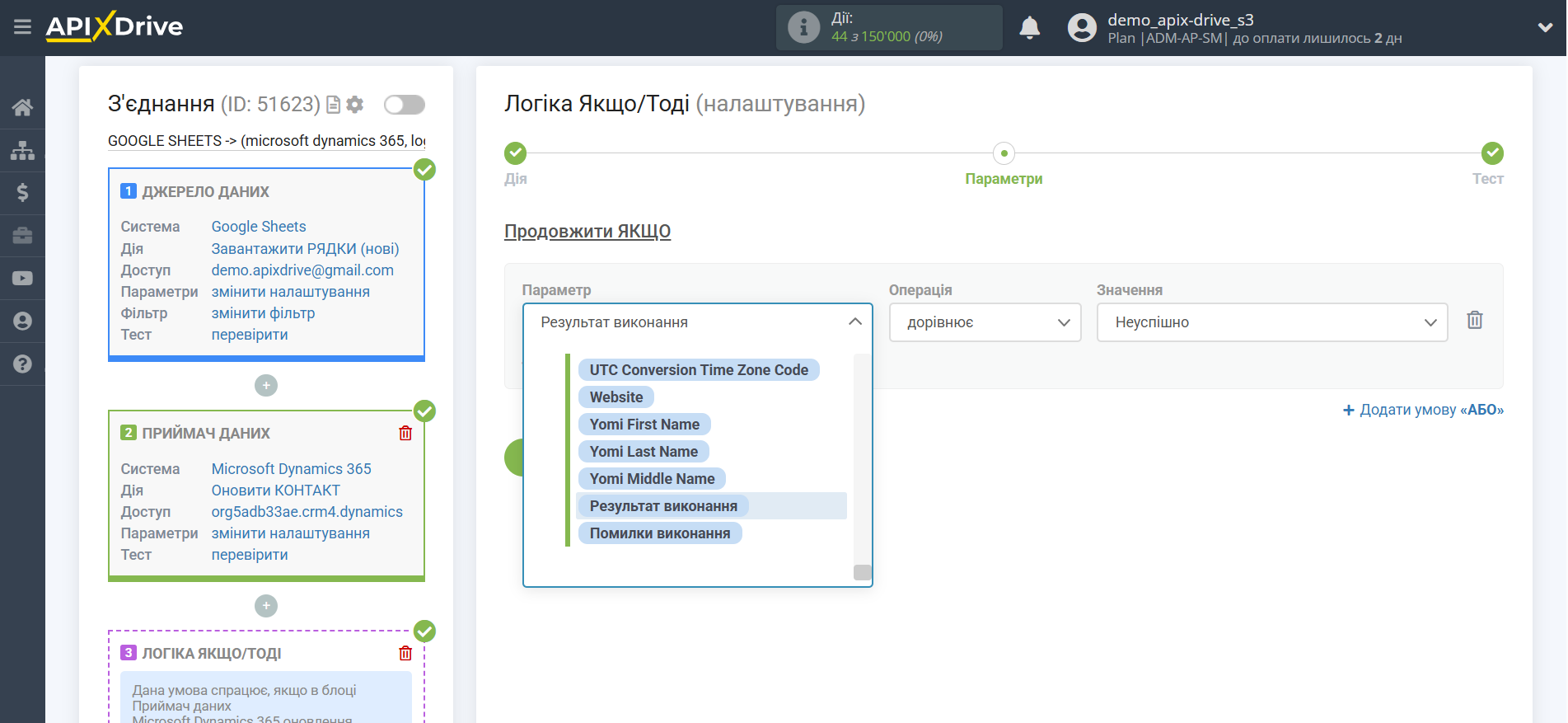
Task: Click 'Додати умову АБО' link
Action: pos(1423,410)
